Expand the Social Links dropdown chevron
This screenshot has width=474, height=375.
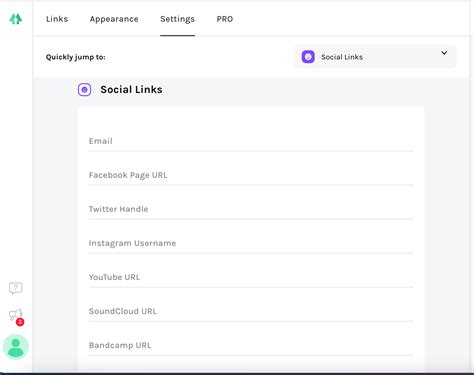pos(444,53)
